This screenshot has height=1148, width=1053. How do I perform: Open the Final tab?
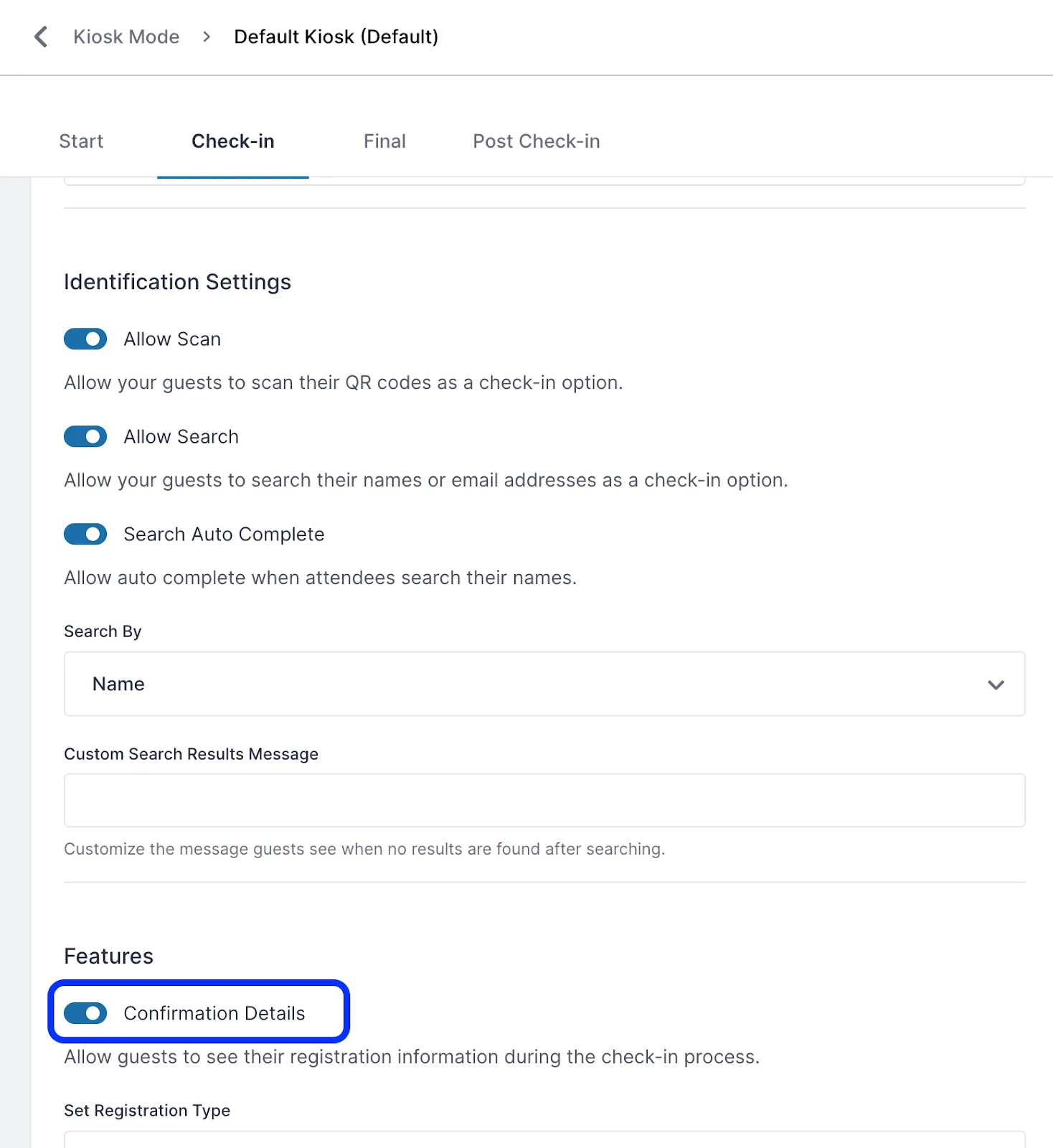pos(384,141)
